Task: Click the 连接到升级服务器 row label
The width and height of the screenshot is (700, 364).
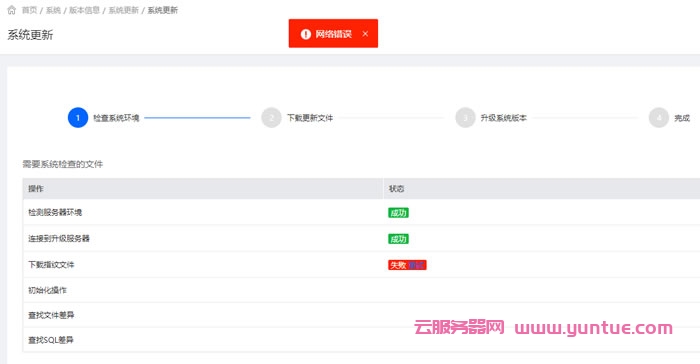Action: (x=59, y=238)
